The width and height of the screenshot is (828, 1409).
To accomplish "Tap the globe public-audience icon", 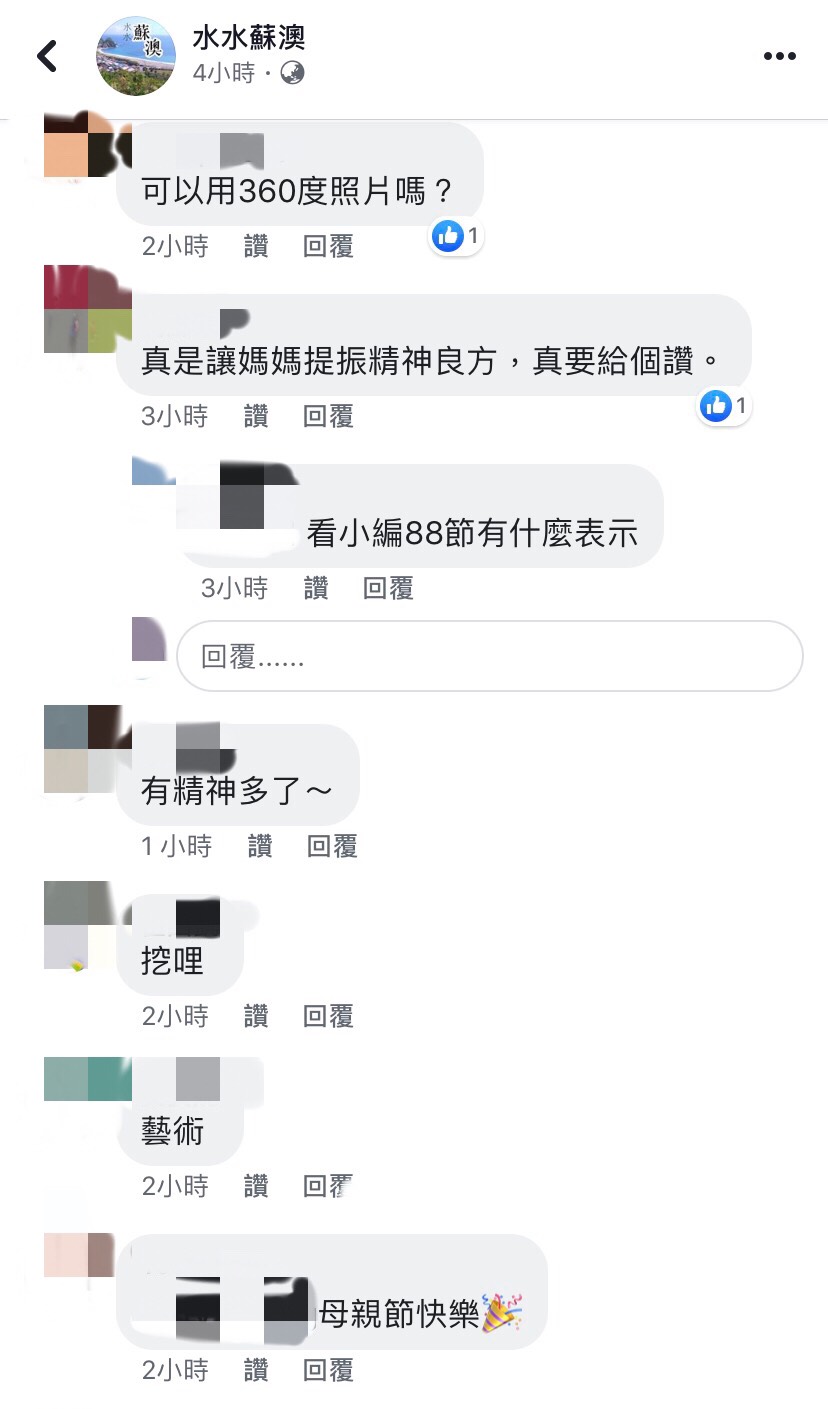I will click(293, 72).
